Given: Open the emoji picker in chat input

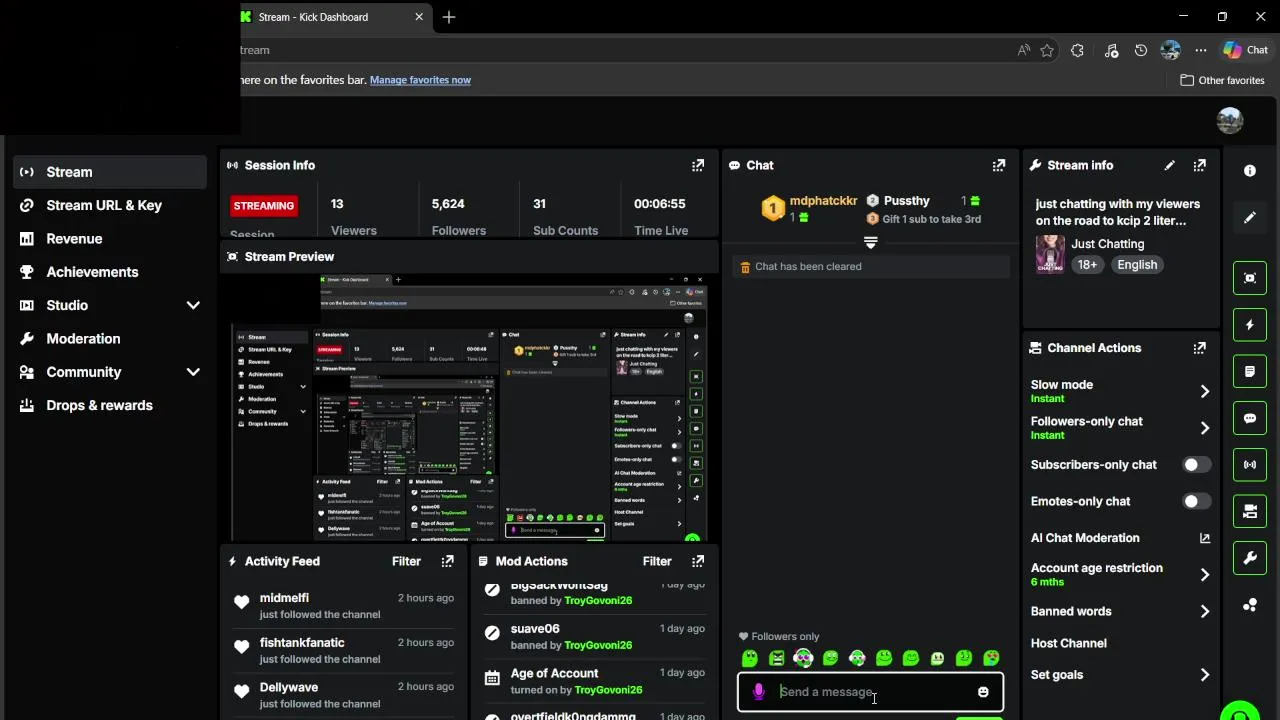Looking at the screenshot, I should (x=983, y=692).
